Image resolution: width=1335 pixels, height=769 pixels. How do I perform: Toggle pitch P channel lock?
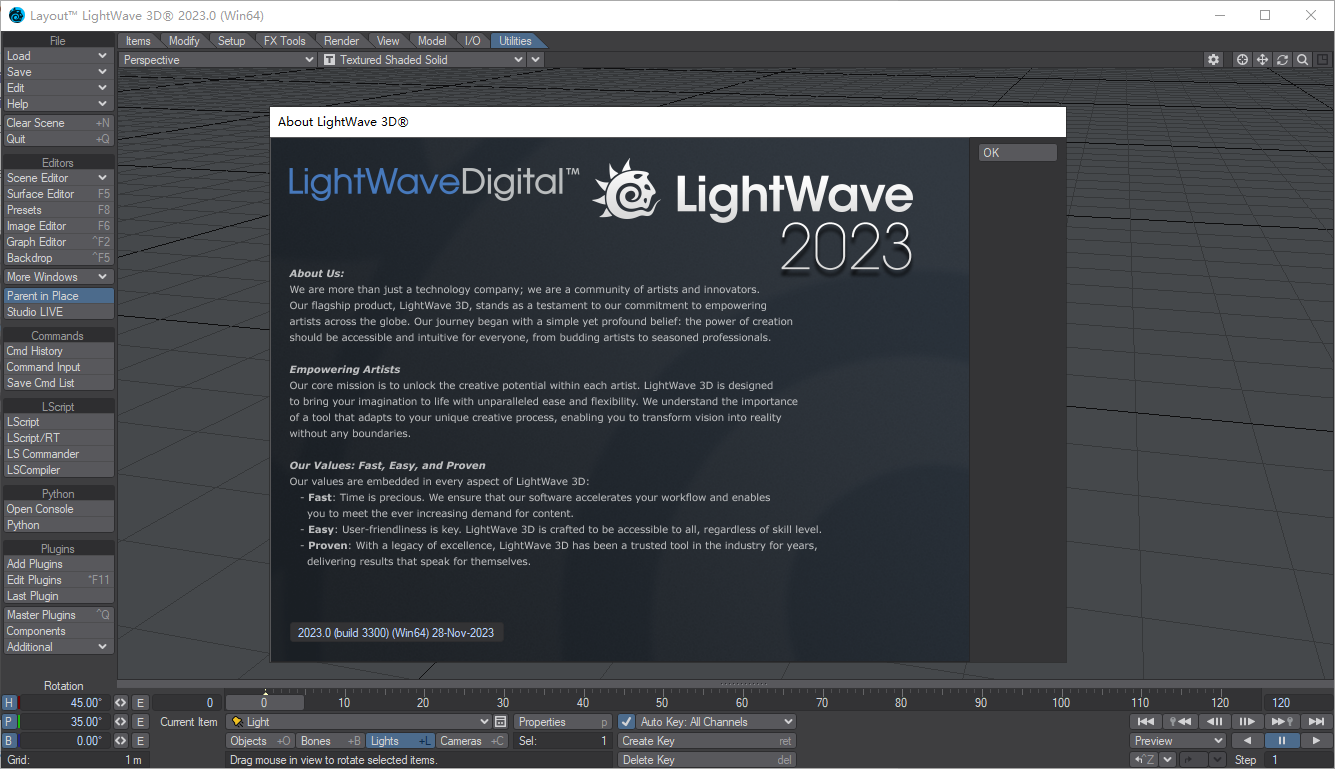coord(9,722)
